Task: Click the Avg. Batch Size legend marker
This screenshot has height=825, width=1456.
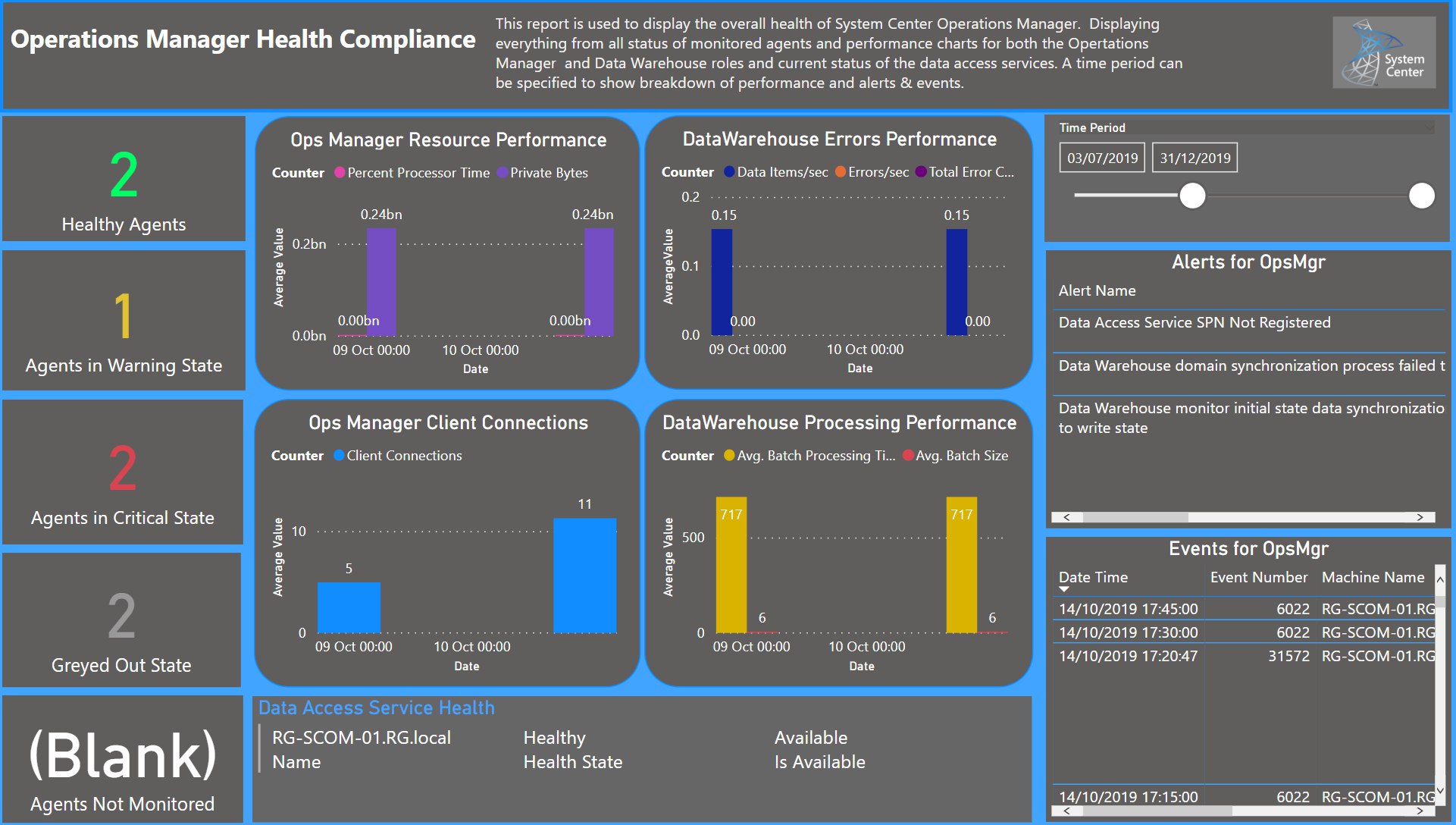Action: (x=907, y=455)
